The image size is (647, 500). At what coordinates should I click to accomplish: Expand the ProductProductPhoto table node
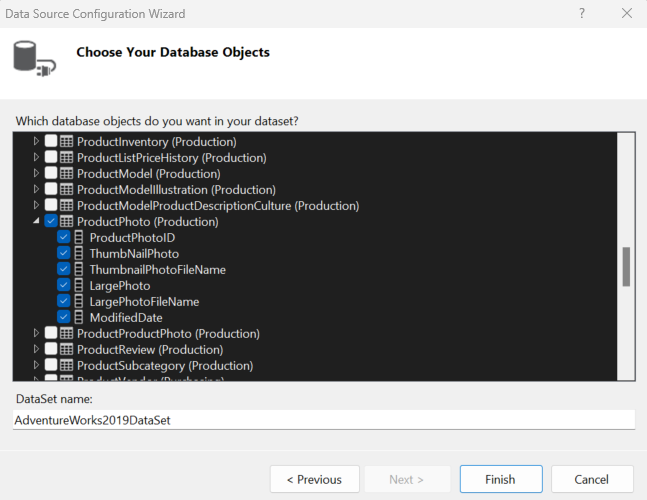click(x=37, y=334)
